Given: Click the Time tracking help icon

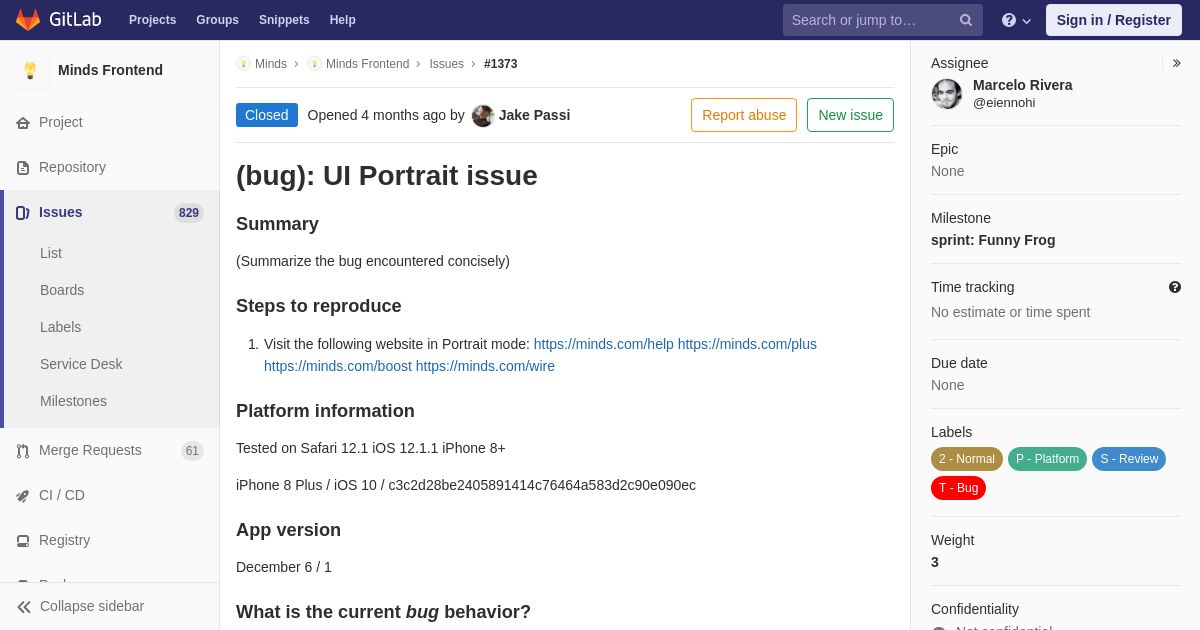Looking at the screenshot, I should 1175,287.
